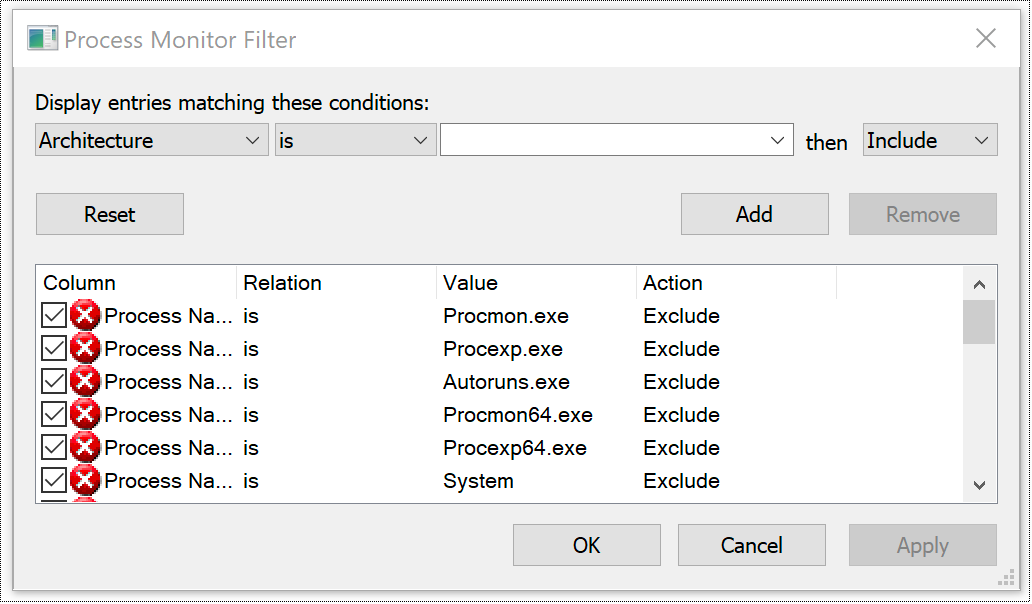Image resolution: width=1032 pixels, height=604 pixels.
Task: Click Exclude action in the Procmon64.exe row
Action: 681,415
